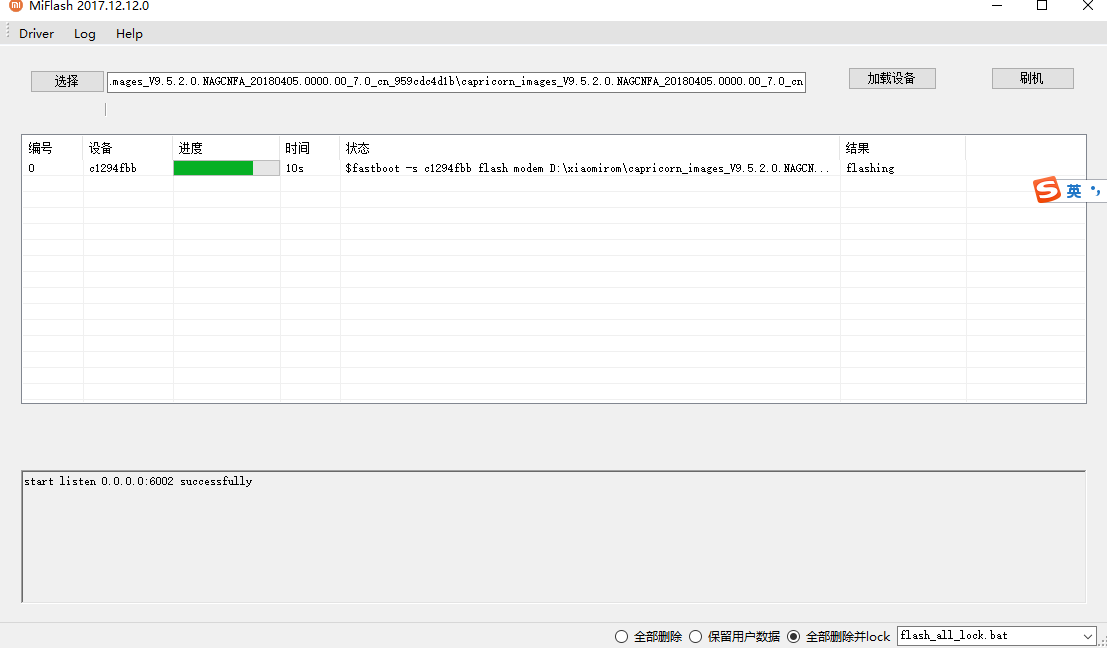Select device cell c1294fbb
This screenshot has width=1107, height=648.
point(113,168)
